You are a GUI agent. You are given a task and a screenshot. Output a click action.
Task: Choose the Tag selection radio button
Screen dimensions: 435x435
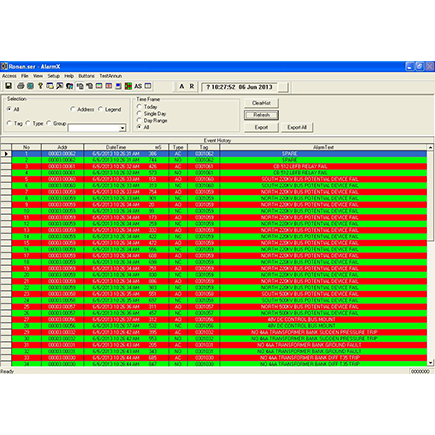[x=9, y=123]
